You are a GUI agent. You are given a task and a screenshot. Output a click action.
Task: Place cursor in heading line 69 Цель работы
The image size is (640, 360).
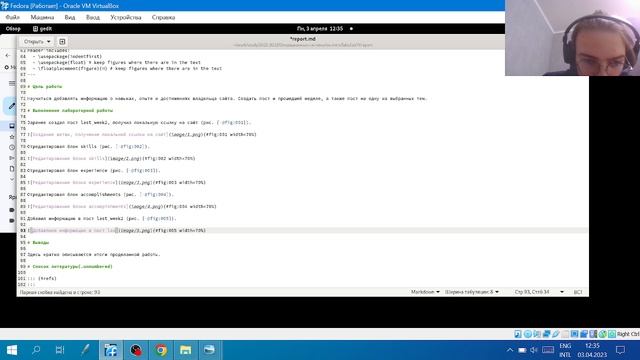[x=45, y=87]
